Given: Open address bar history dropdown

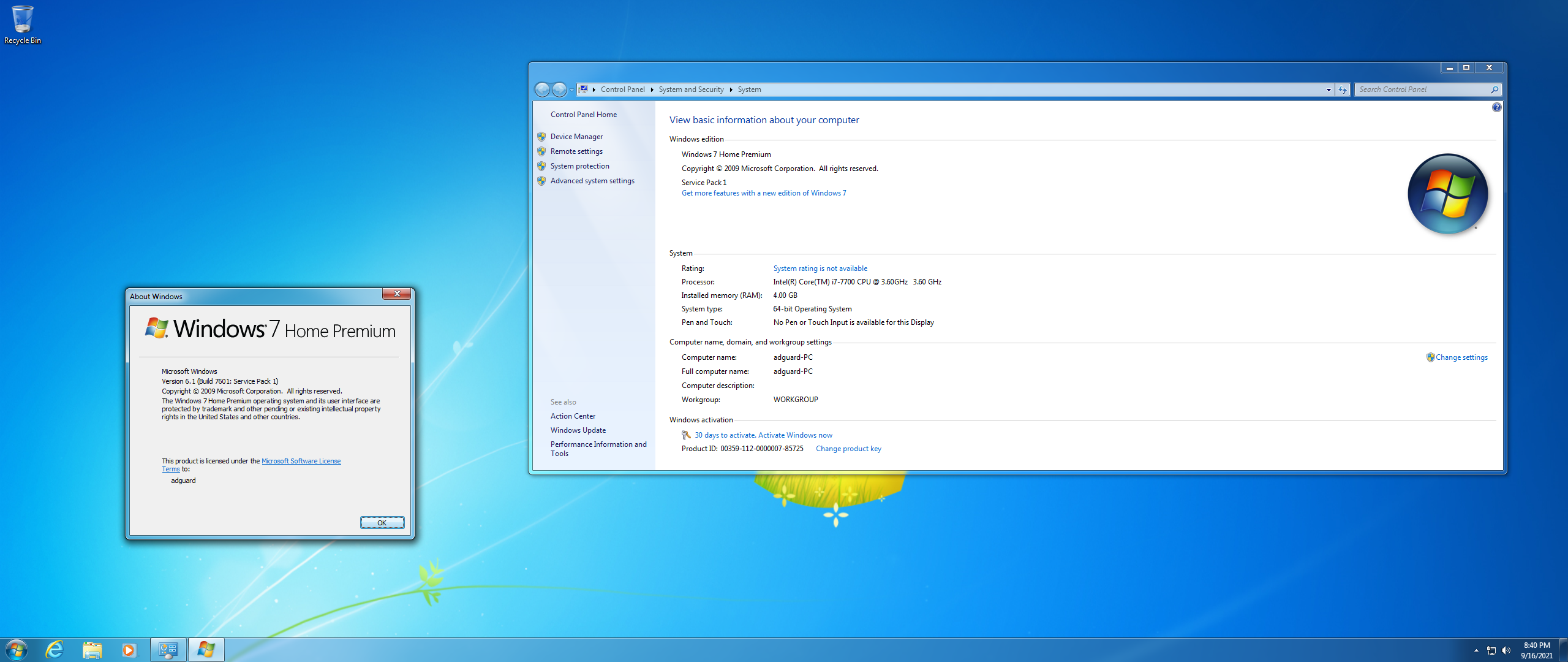Looking at the screenshot, I should [1329, 89].
